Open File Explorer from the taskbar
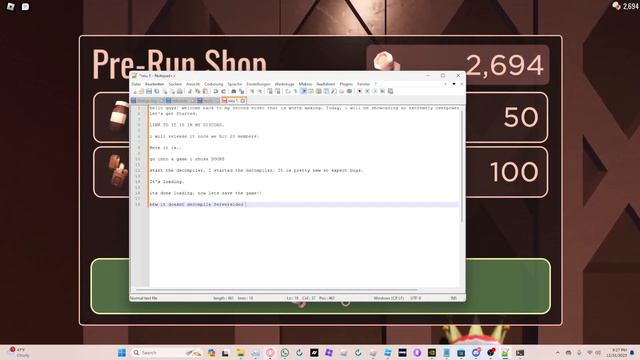This screenshot has width=640, height=360. (240, 353)
